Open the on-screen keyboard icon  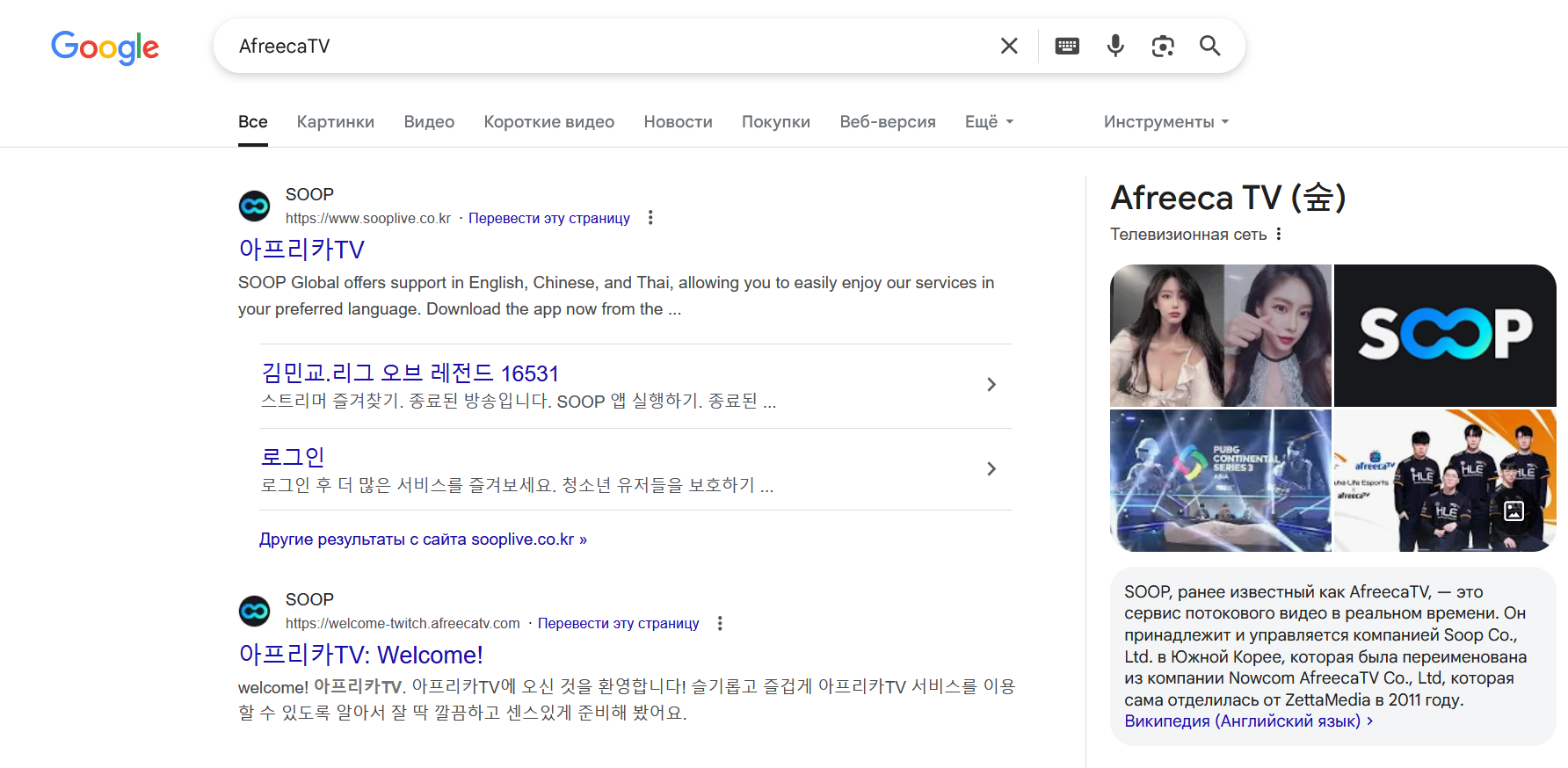[1067, 46]
